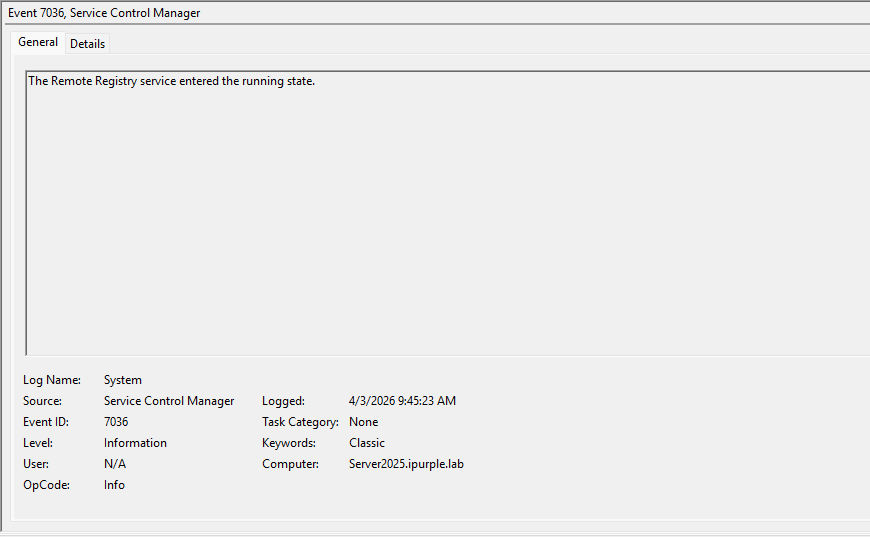Select the Logged timestamp 4/3/2026 9:45:23 AM
The width and height of the screenshot is (870, 537).
tap(402, 401)
